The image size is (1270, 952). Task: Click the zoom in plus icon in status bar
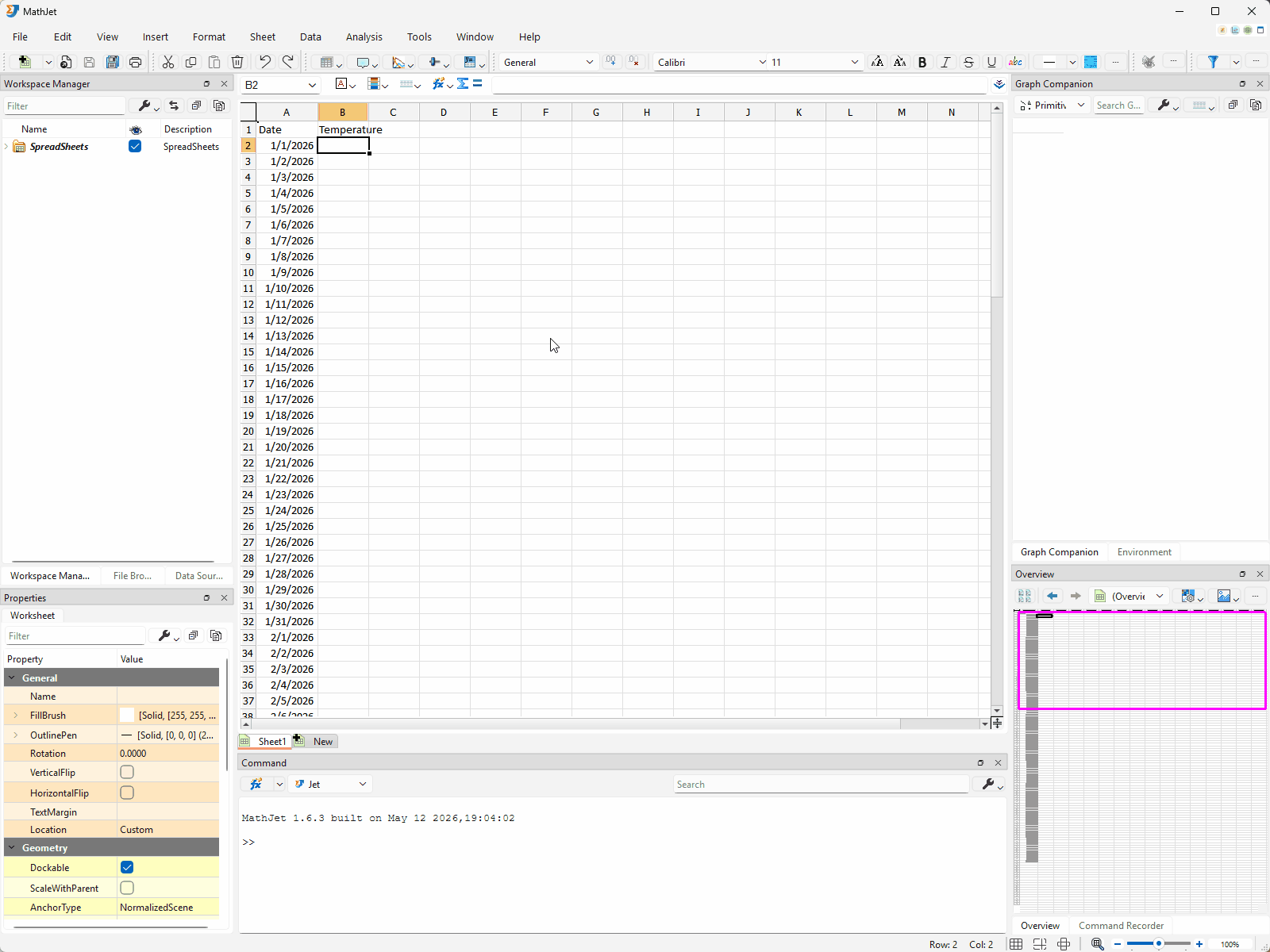[1199, 944]
